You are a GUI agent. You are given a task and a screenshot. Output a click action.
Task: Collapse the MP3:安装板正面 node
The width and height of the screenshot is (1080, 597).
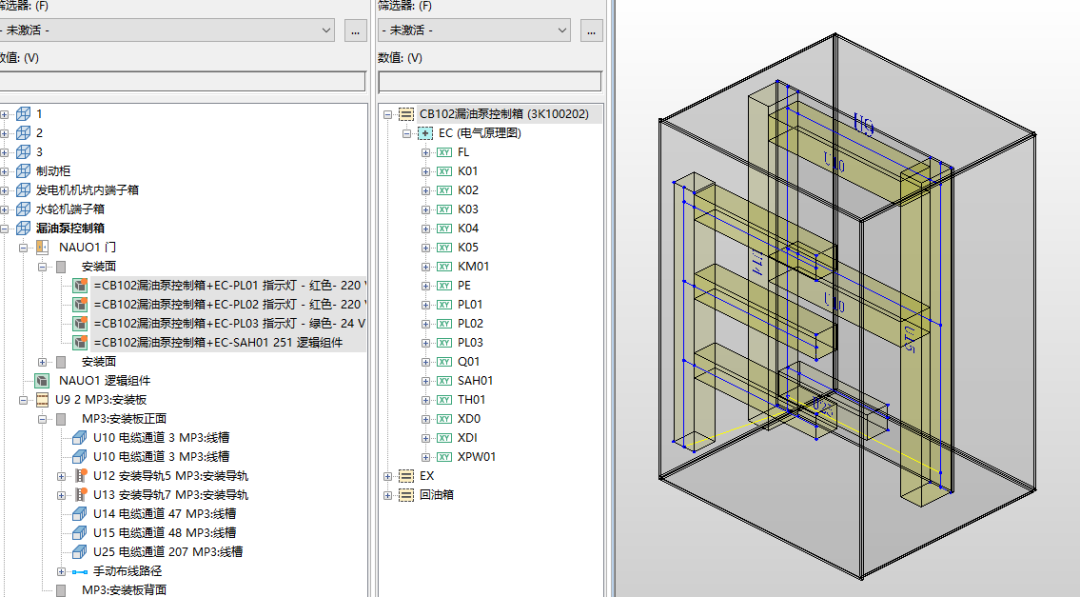pyautogui.click(x=42, y=419)
